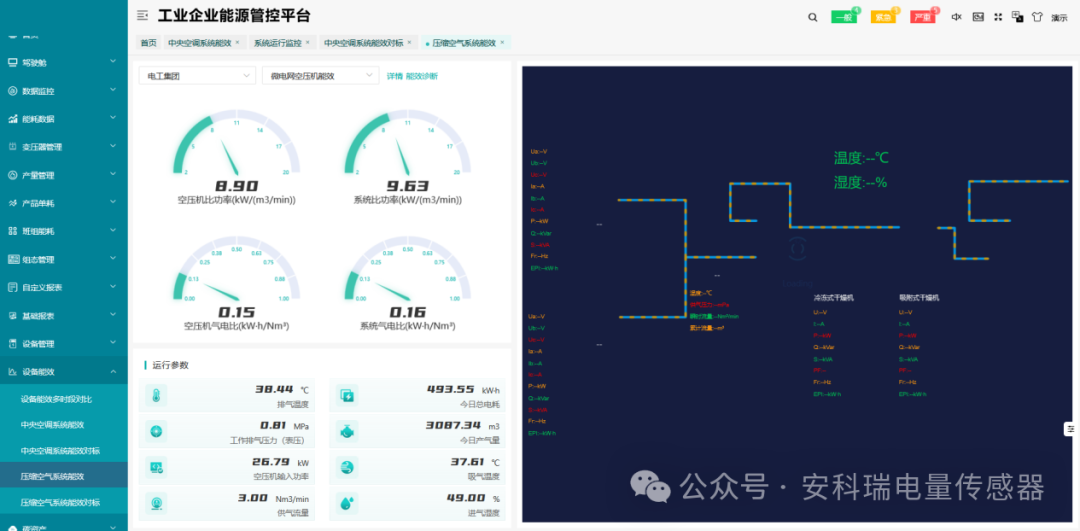Click the 今日总电耗 energy icon

pyautogui.click(x=348, y=396)
